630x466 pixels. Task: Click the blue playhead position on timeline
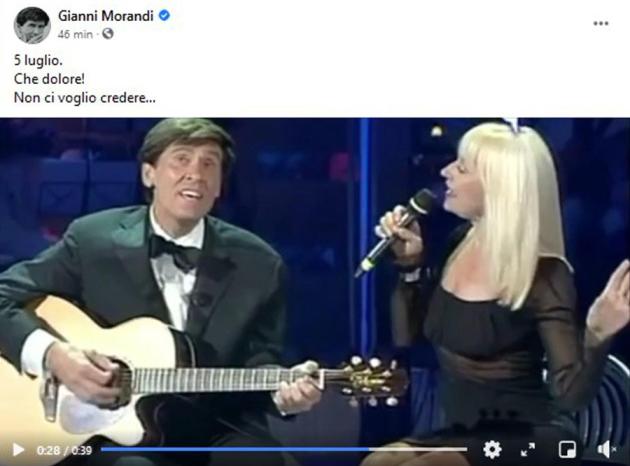368,450
